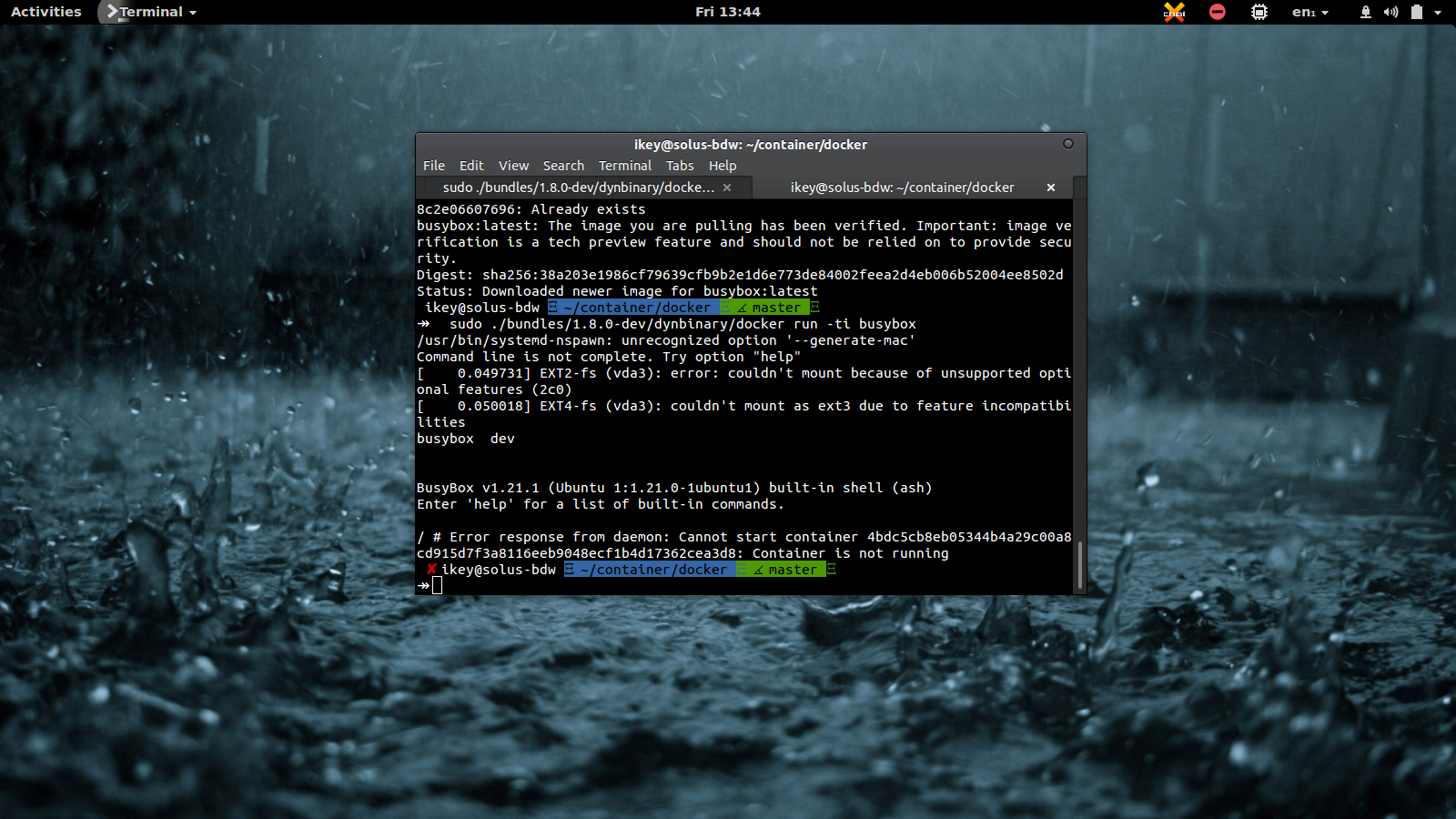This screenshot has height=819, width=1456.
Task: Open the Tabs menu in terminal
Action: coord(680,166)
